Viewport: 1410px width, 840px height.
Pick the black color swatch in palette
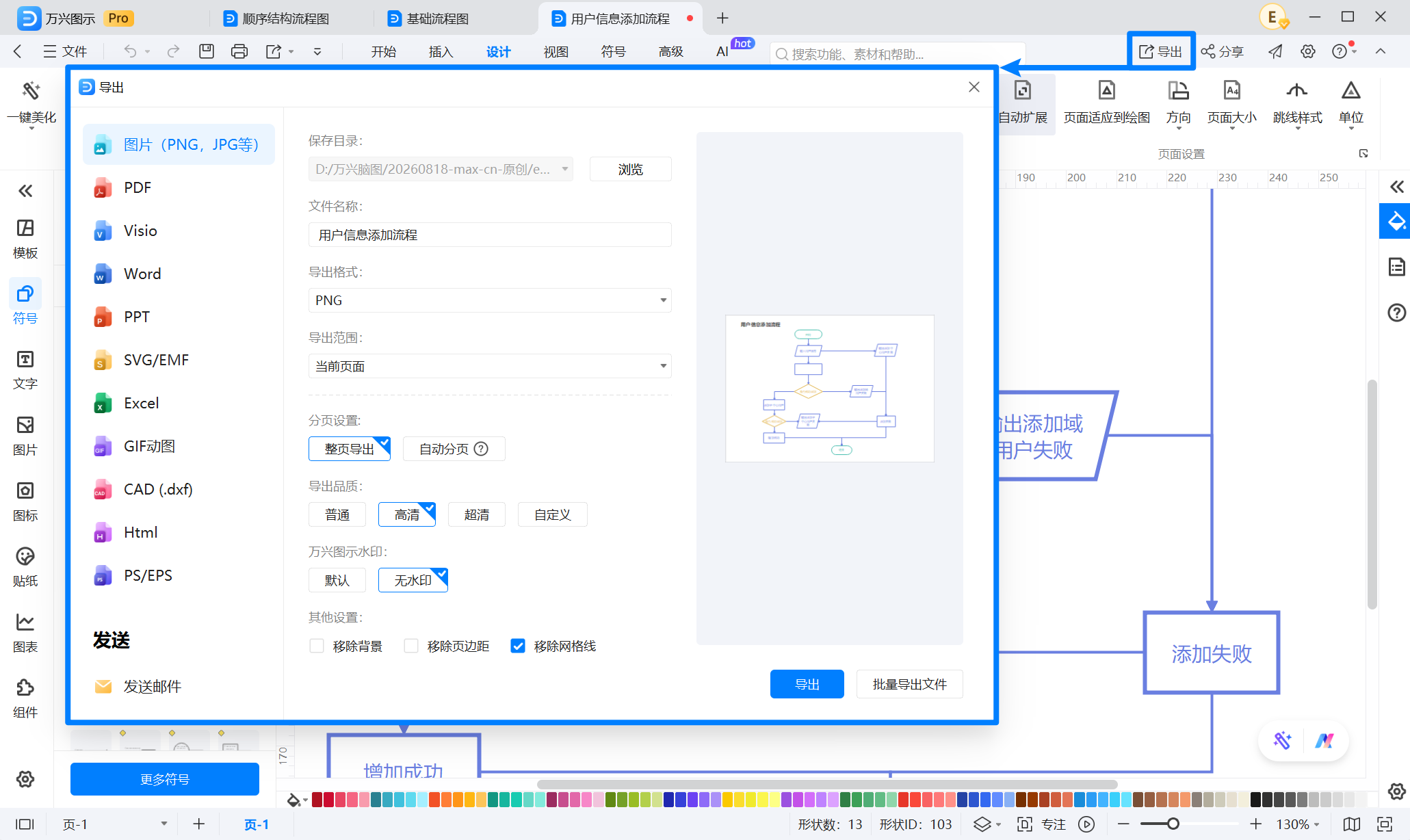click(1255, 799)
